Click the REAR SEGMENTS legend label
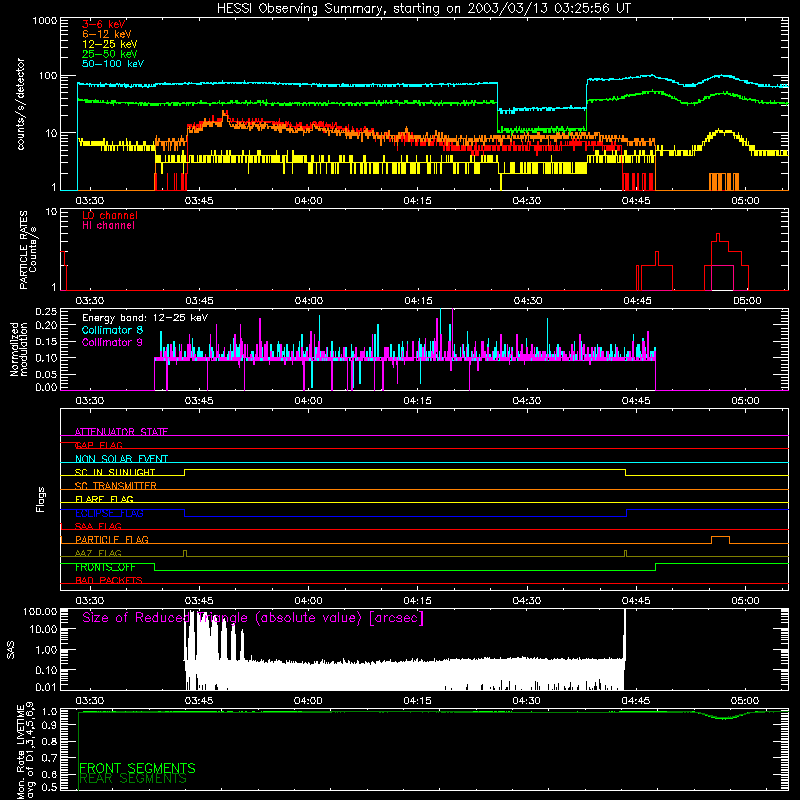This screenshot has width=800, height=800. pyautogui.click(x=134, y=779)
